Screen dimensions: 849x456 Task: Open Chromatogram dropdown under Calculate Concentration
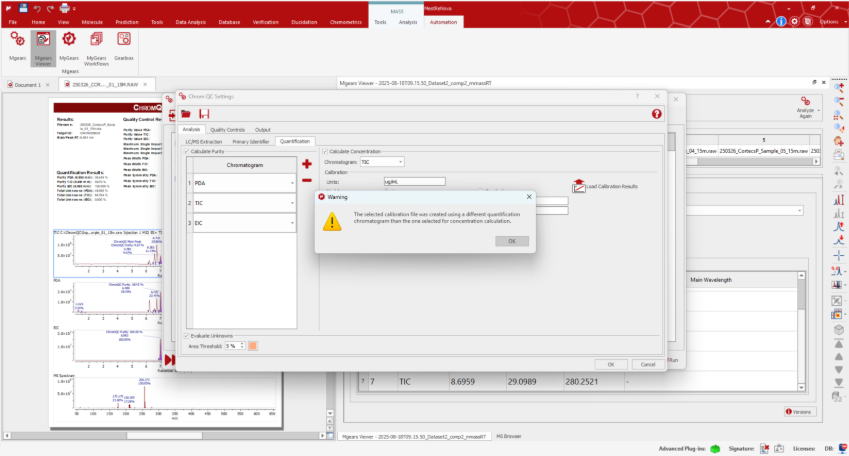(382, 162)
